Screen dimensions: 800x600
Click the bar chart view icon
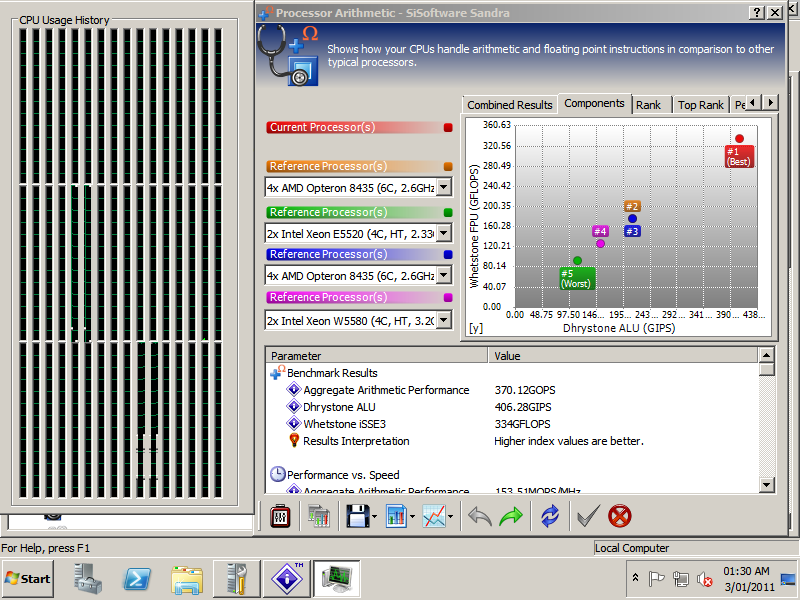tap(396, 516)
